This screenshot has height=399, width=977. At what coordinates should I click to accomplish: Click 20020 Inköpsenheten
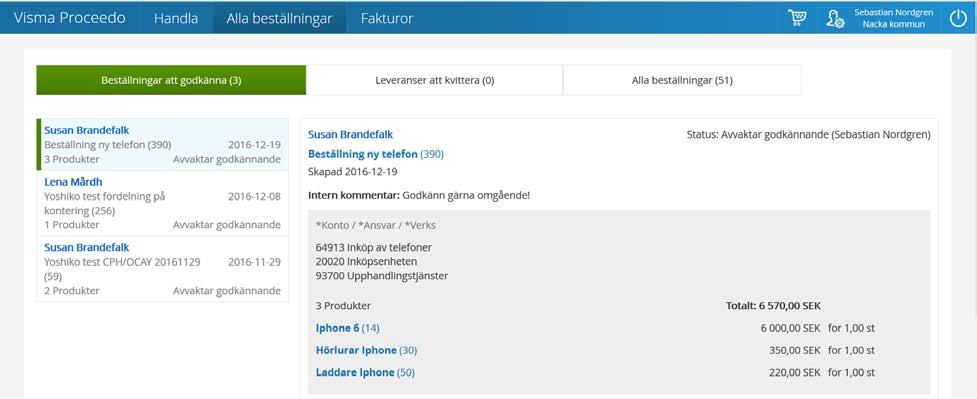coord(366,261)
